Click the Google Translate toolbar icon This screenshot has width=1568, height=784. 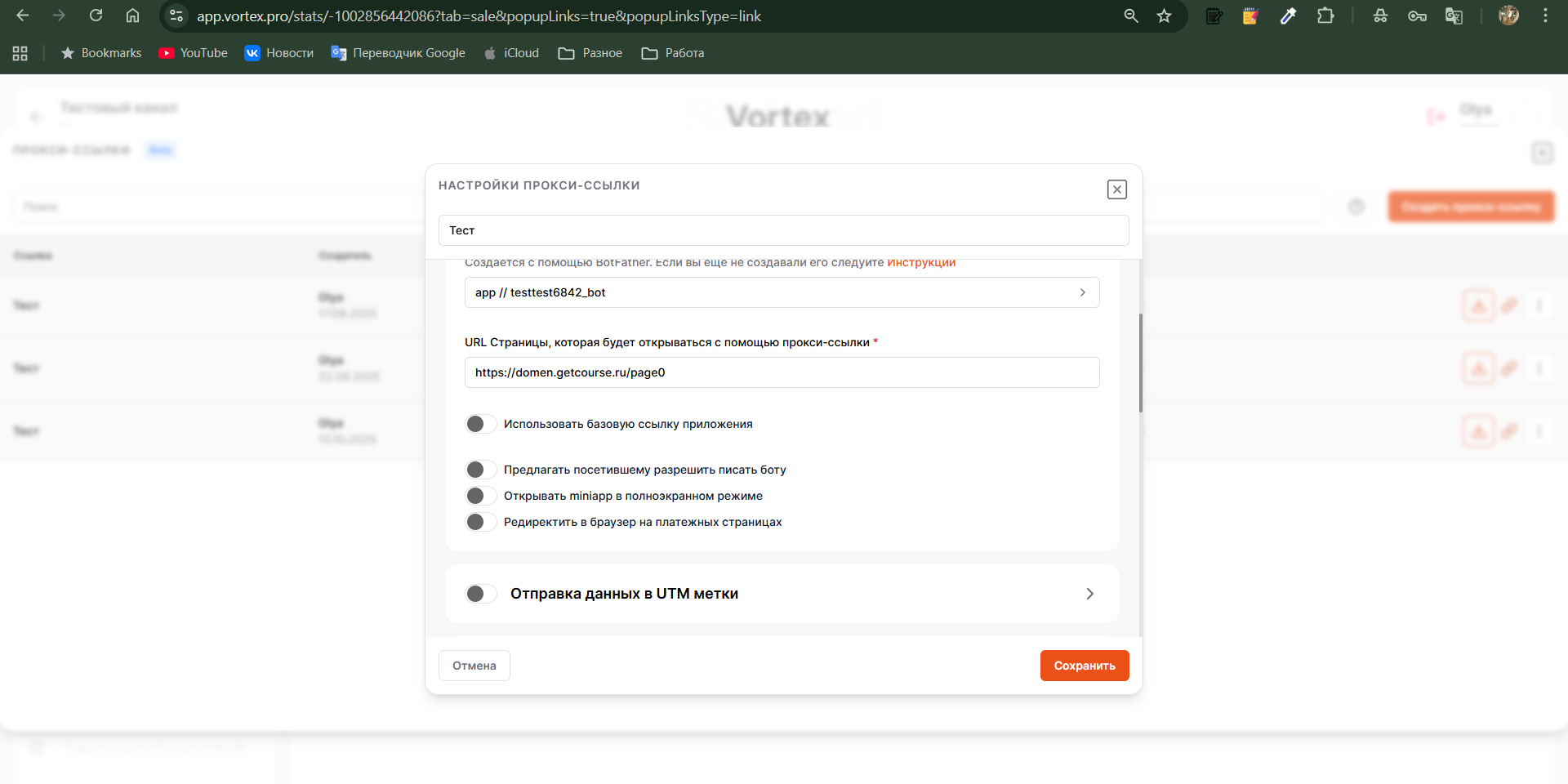[x=1454, y=16]
